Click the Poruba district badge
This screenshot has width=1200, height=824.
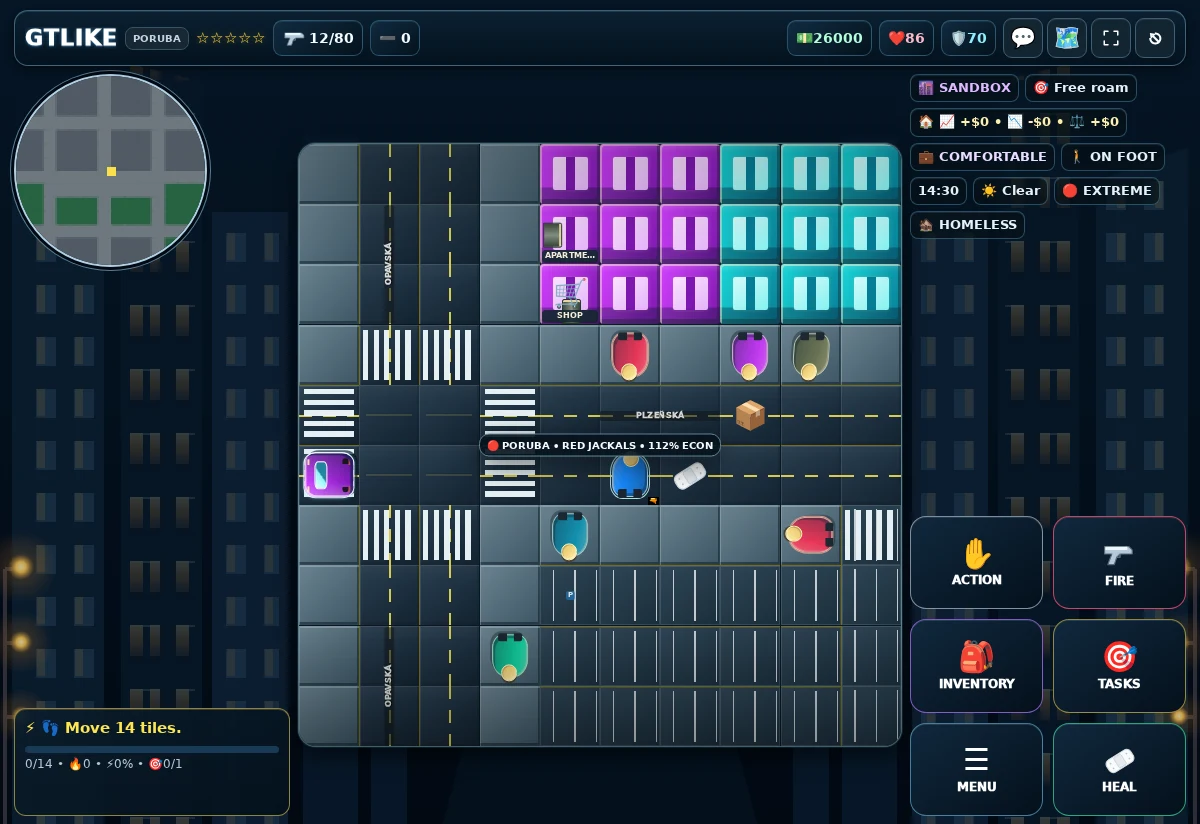(x=157, y=38)
